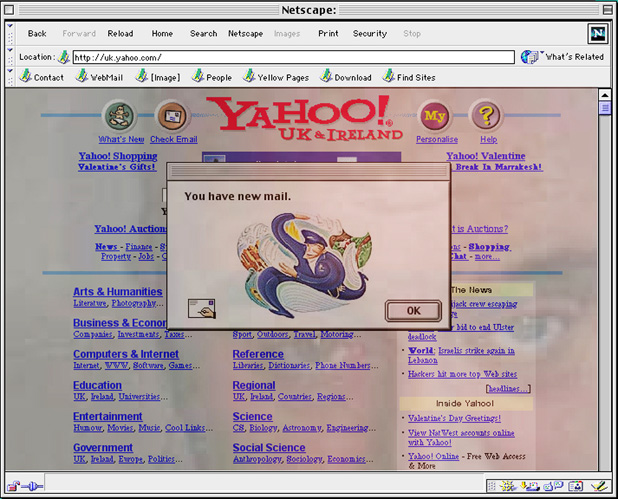Viewport: 618px width, 499px height.
Task: Click the My Yahoo Personalise icon
Action: pyautogui.click(x=434, y=116)
